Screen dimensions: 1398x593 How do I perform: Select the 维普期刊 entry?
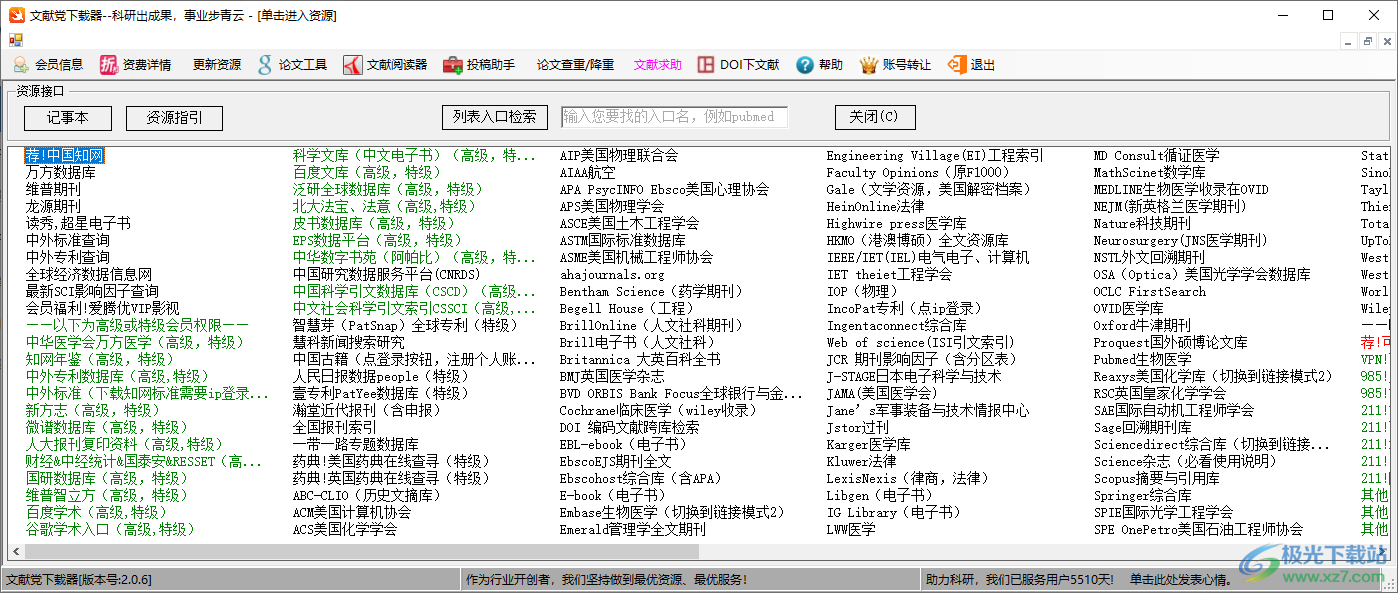pos(53,190)
